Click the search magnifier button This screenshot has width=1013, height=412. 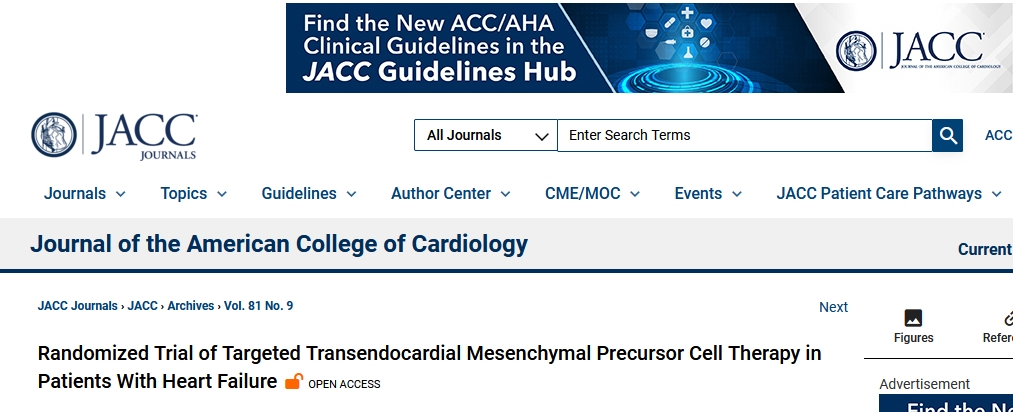[x=947, y=135]
